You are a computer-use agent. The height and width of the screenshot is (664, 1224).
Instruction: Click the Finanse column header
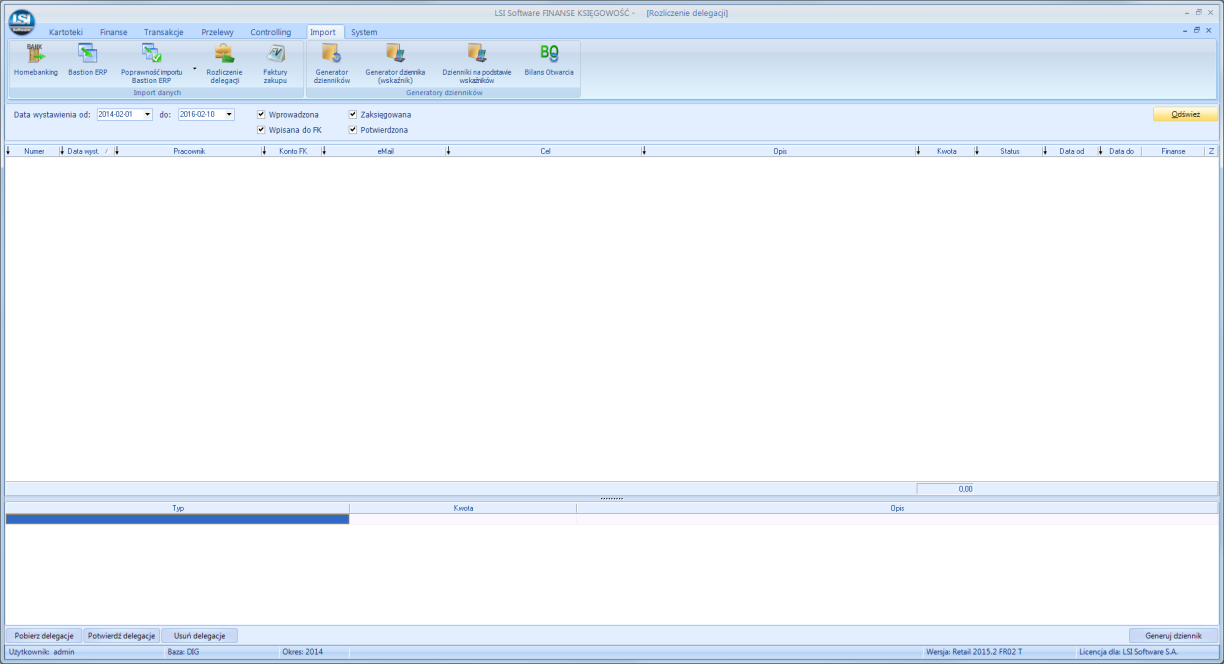point(1173,151)
